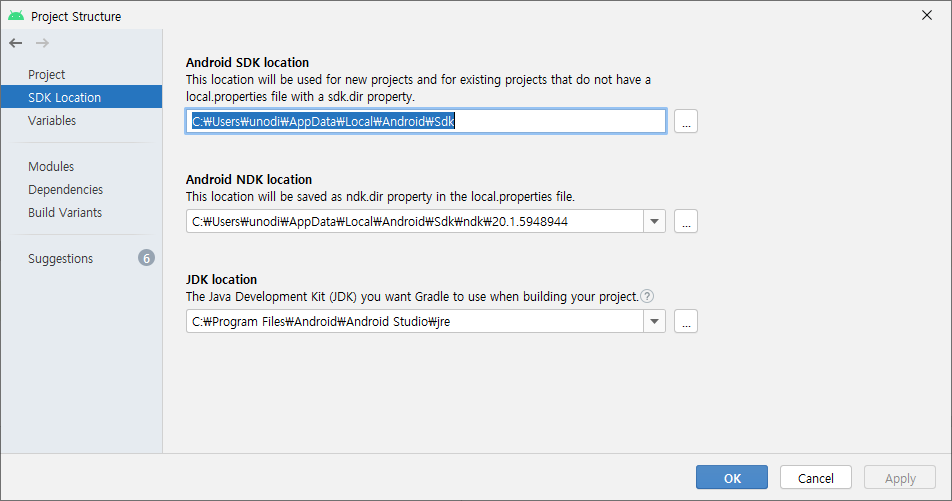Expand the Android NDK location dropdown arrow
952x501 pixels.
point(654,222)
